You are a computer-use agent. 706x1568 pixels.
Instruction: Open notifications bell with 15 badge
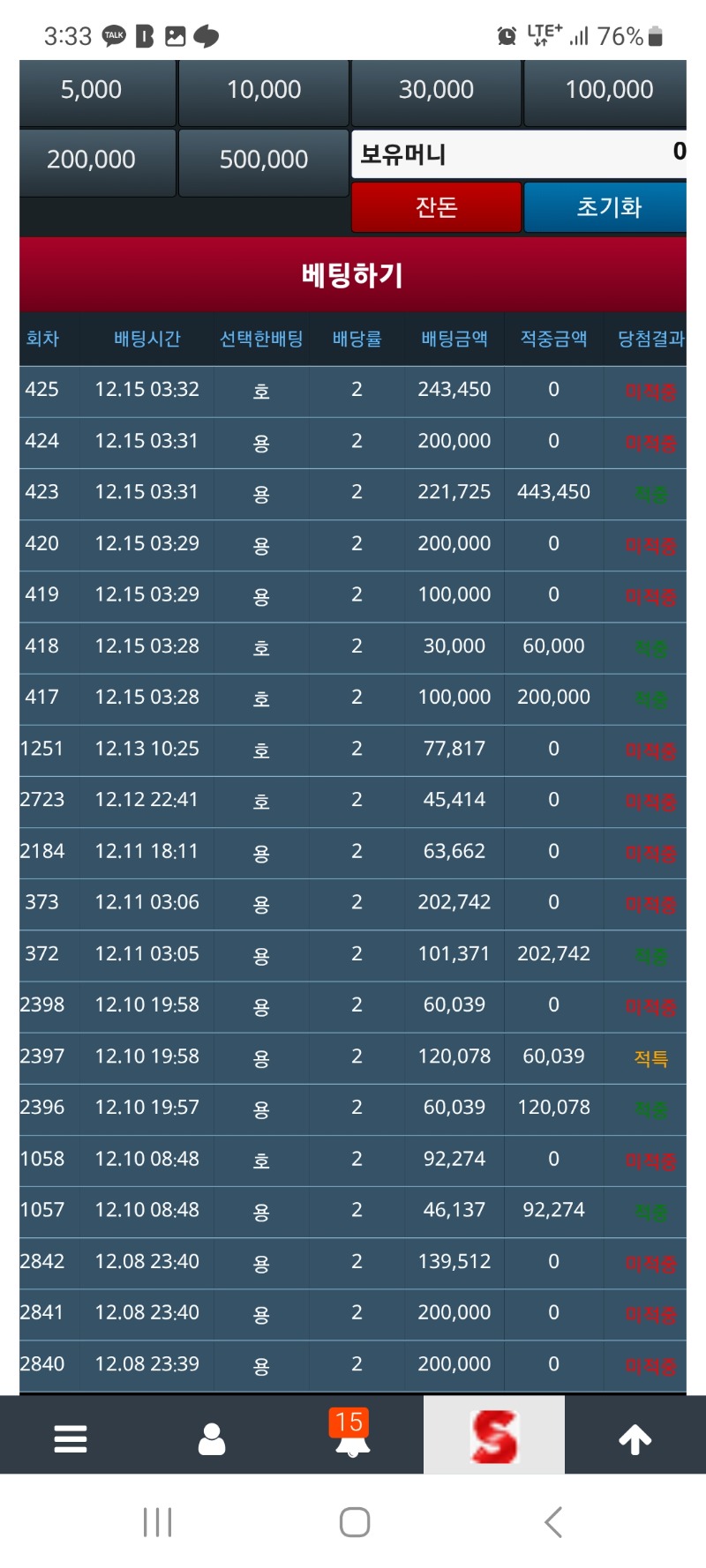click(x=352, y=1435)
